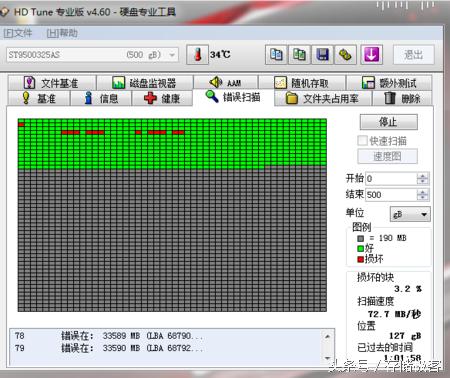Open the 信息 tab
450x378 pixels.
(101, 98)
